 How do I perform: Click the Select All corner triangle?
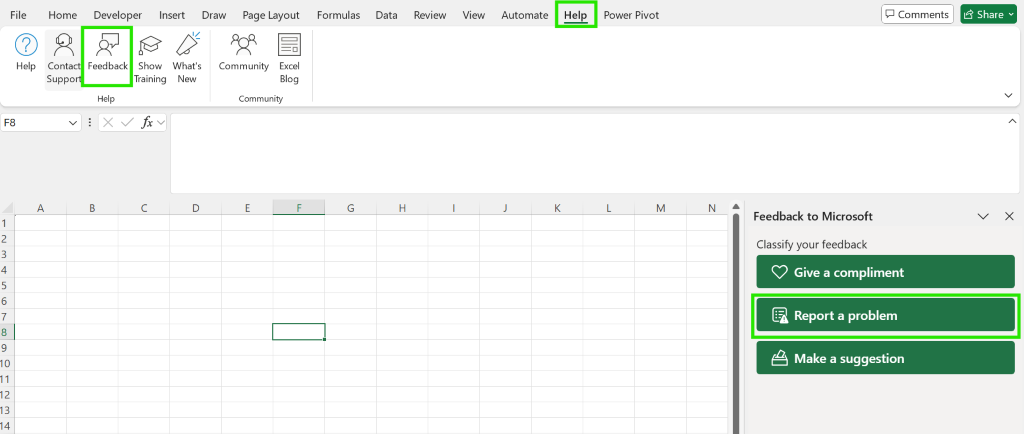click(7, 208)
